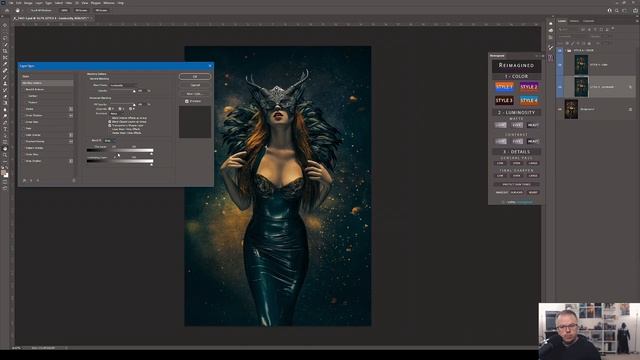Toggle visibility of the selected luminosity layer

[559, 87]
